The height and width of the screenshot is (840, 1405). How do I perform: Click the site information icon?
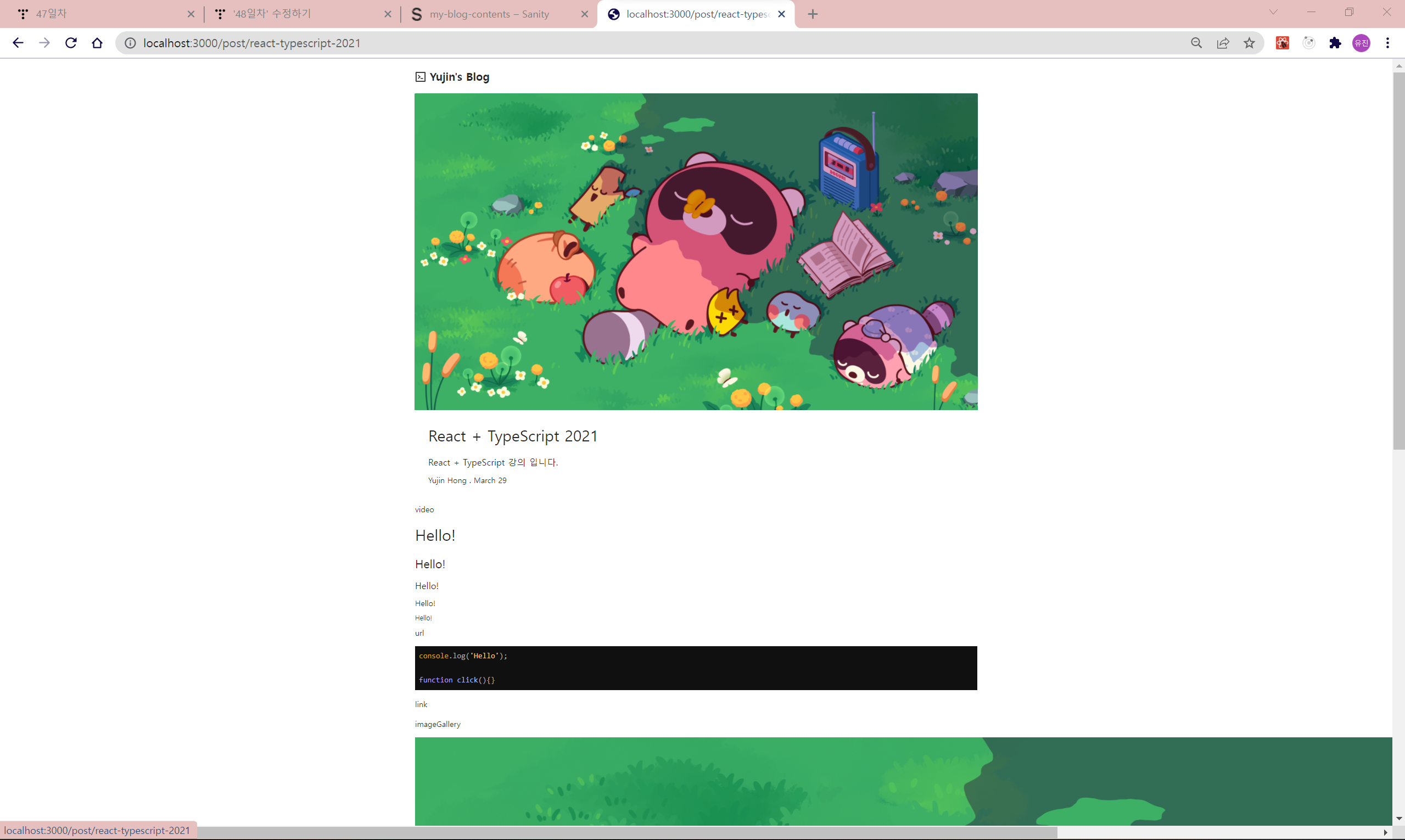(x=130, y=43)
